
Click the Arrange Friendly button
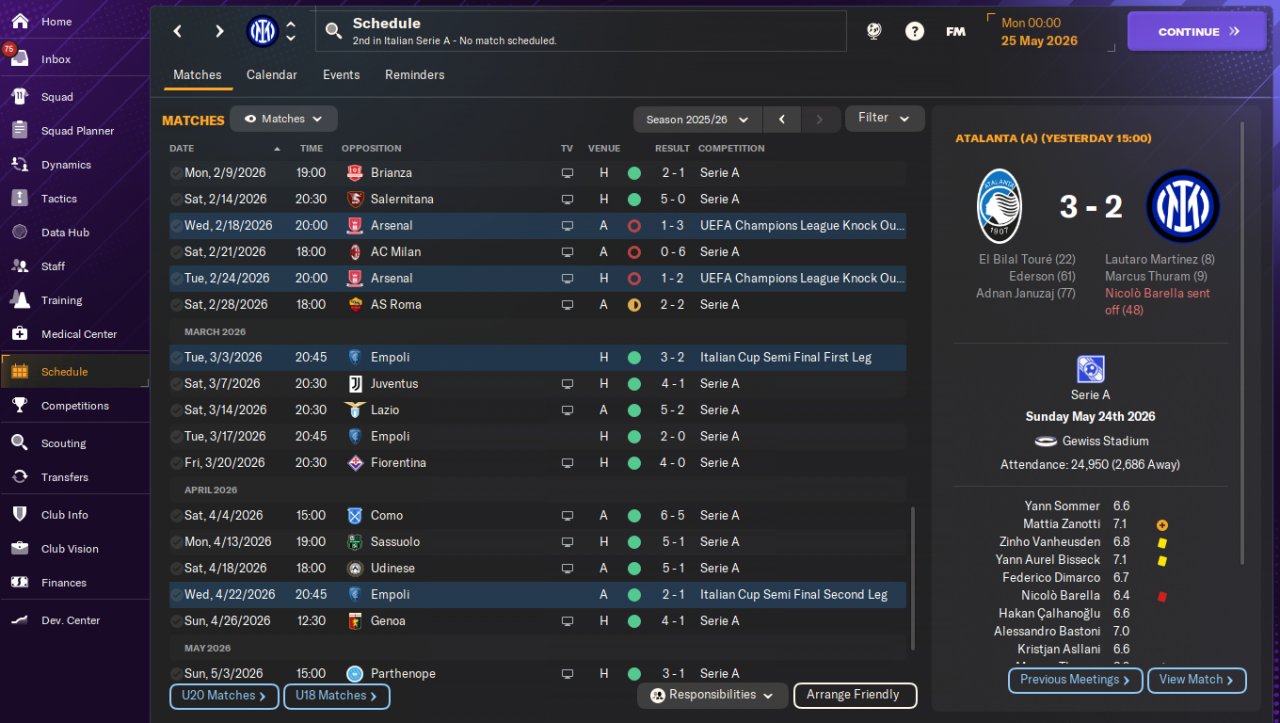[x=853, y=695]
